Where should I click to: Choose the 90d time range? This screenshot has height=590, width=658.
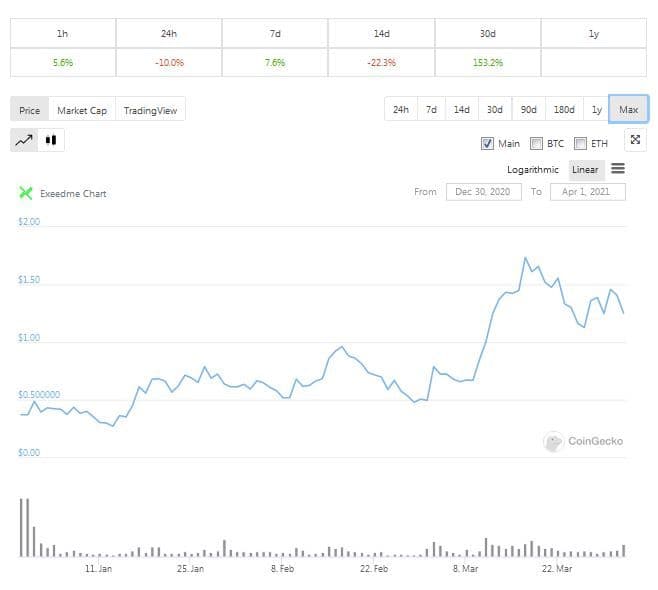click(x=527, y=109)
